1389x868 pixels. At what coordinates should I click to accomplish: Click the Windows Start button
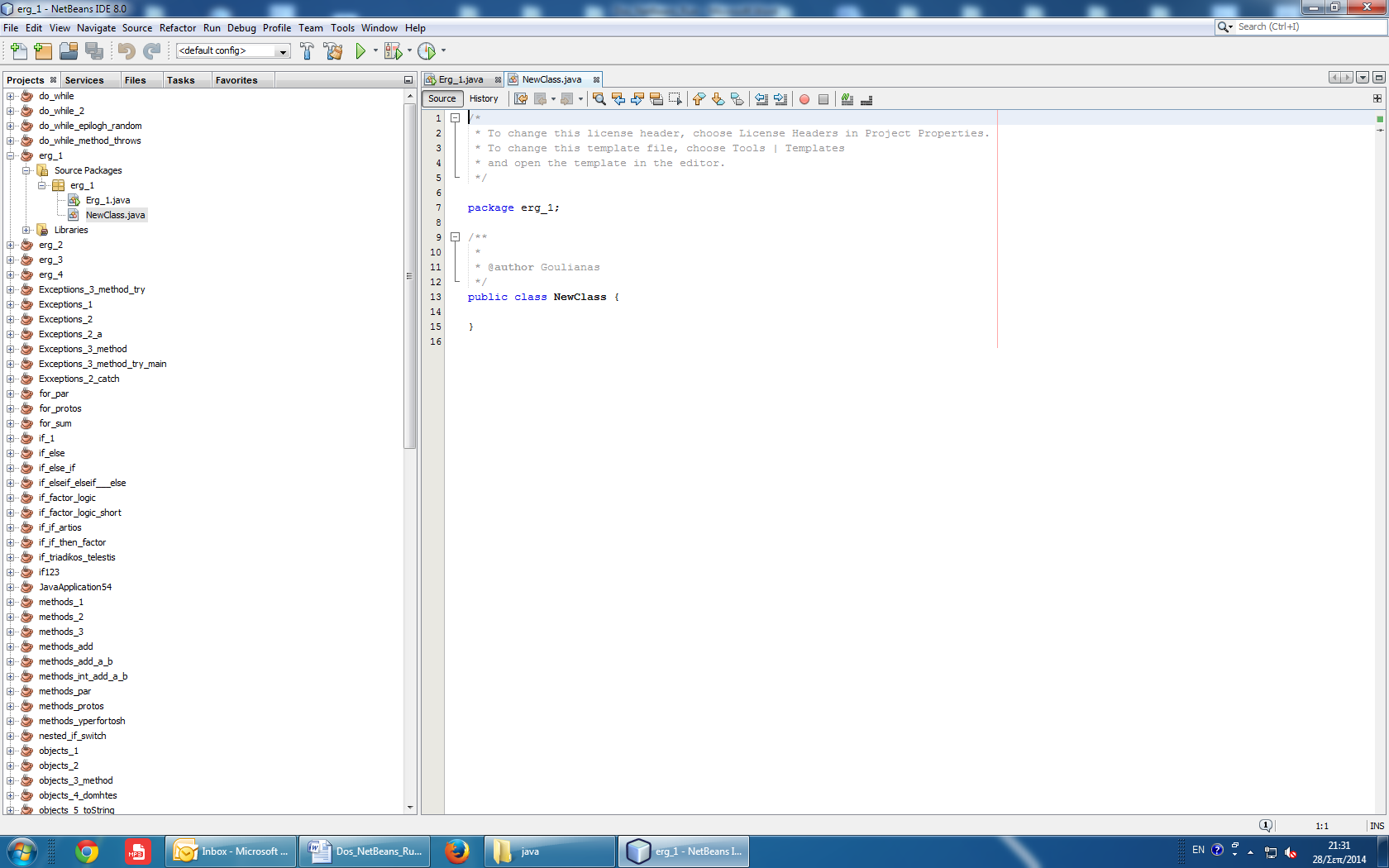click(x=21, y=851)
